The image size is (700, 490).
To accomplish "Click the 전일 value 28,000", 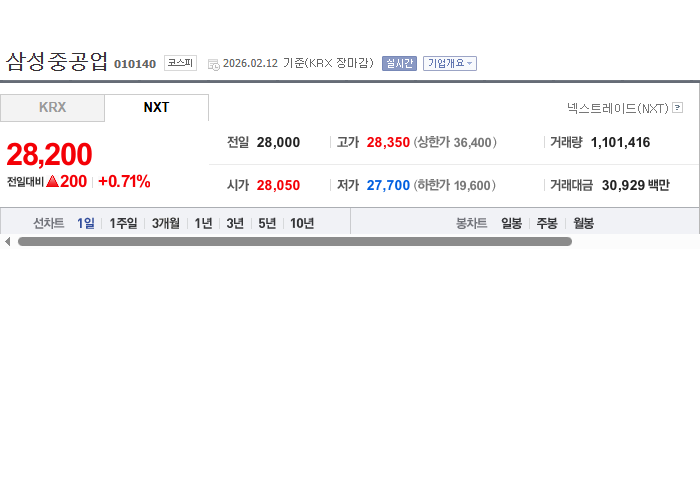I will pos(278,142).
